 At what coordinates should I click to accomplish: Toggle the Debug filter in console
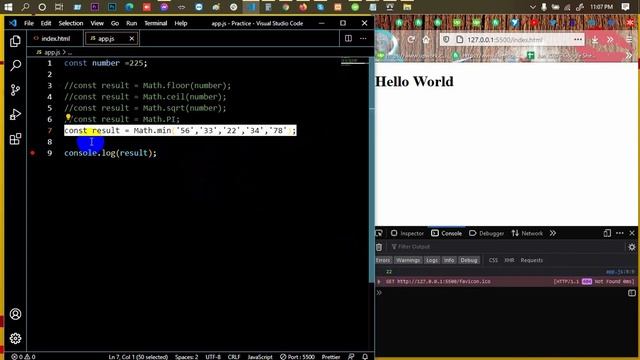(x=469, y=260)
